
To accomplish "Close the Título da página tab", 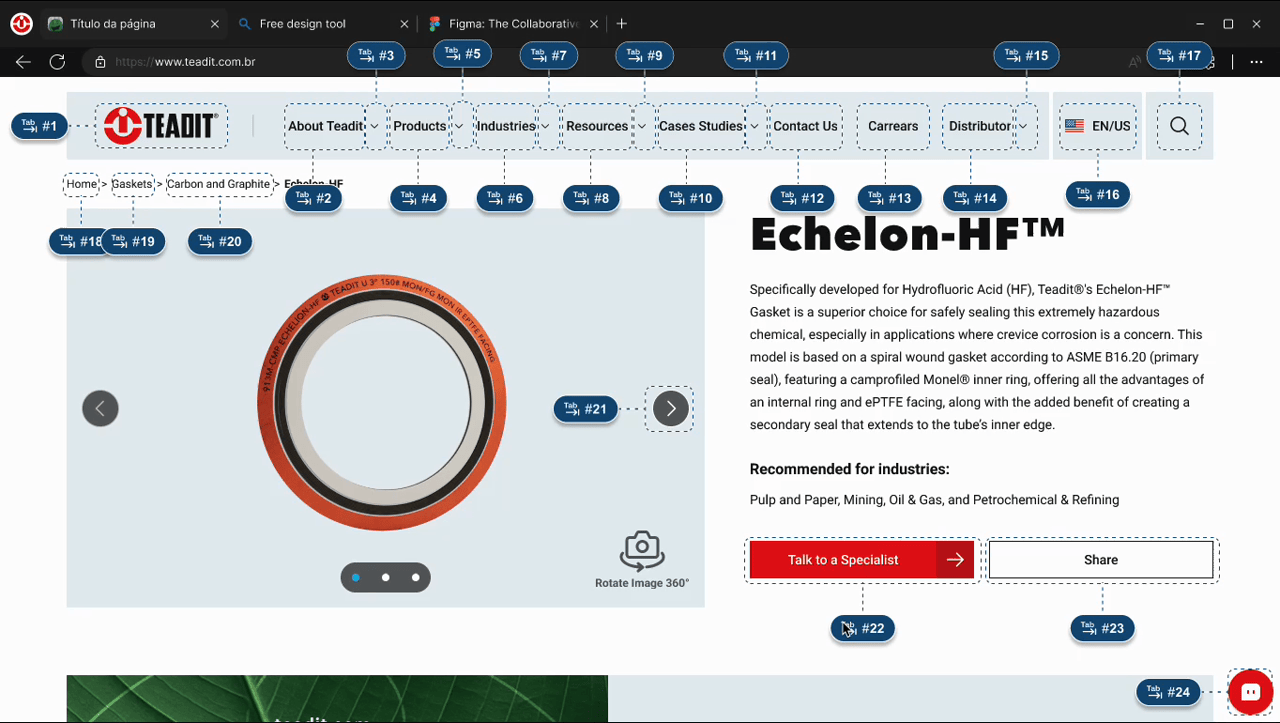I will click(214, 24).
